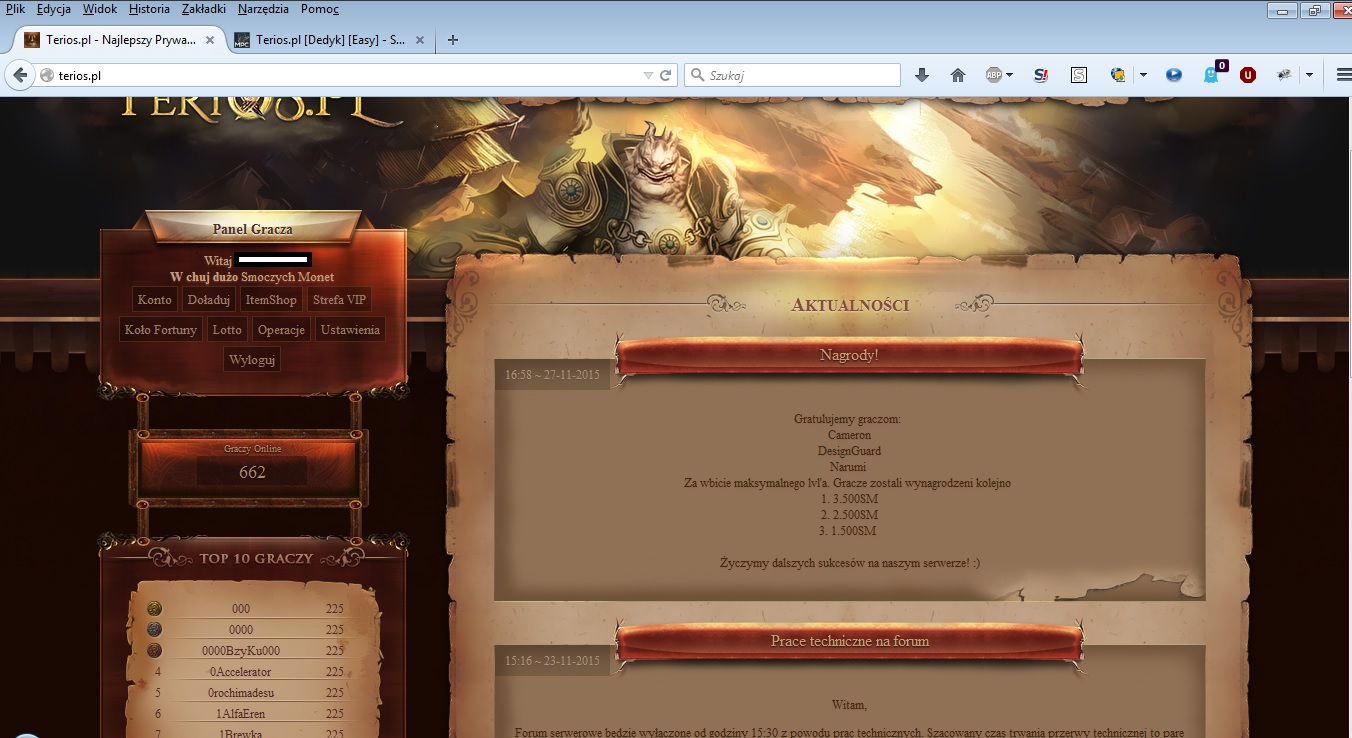The height and width of the screenshot is (738, 1352).
Task: Click the Prace techniczne na forum headline
Action: point(850,641)
